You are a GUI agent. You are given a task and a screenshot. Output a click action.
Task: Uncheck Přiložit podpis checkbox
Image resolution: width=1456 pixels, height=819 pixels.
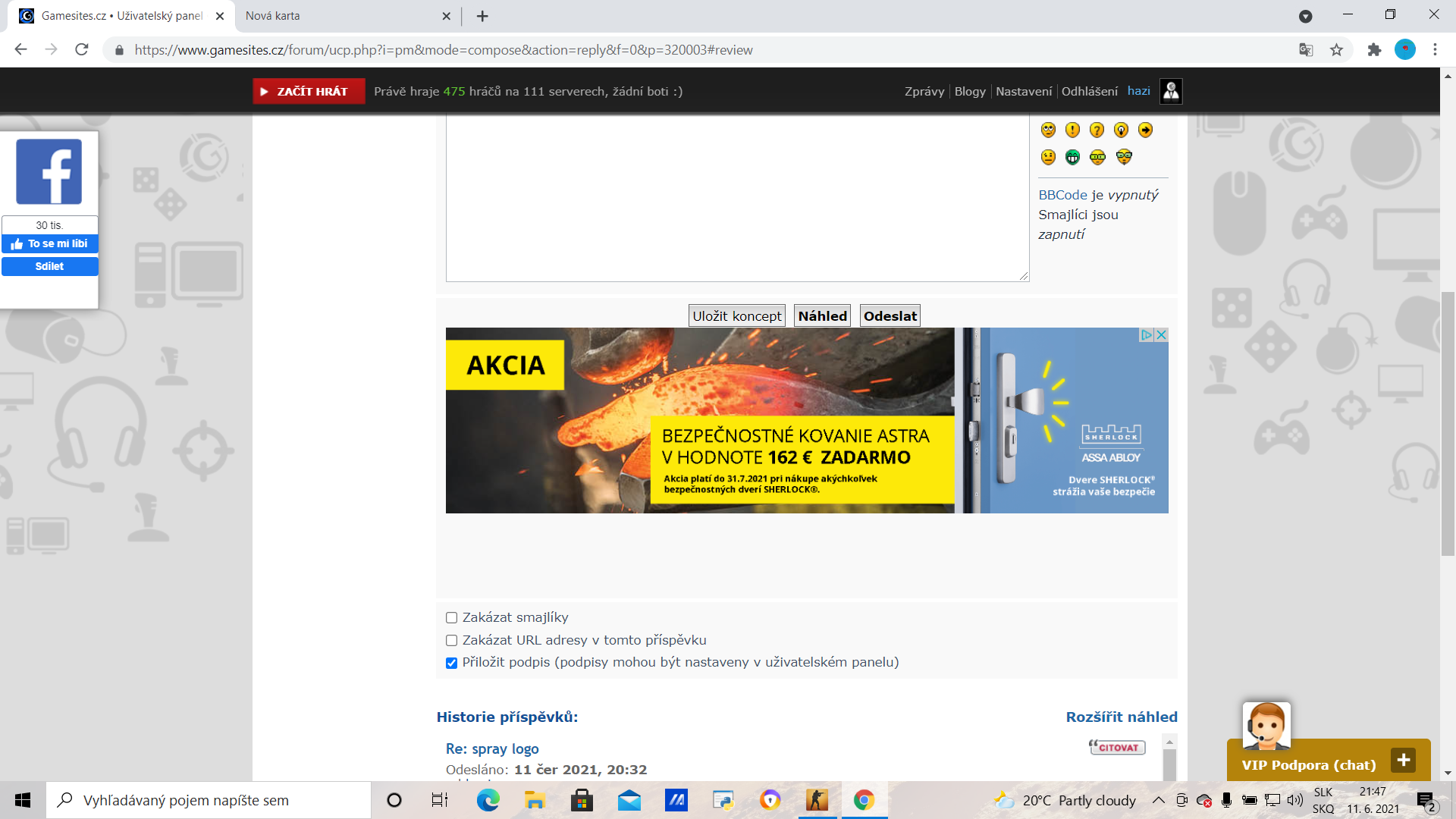(x=452, y=663)
